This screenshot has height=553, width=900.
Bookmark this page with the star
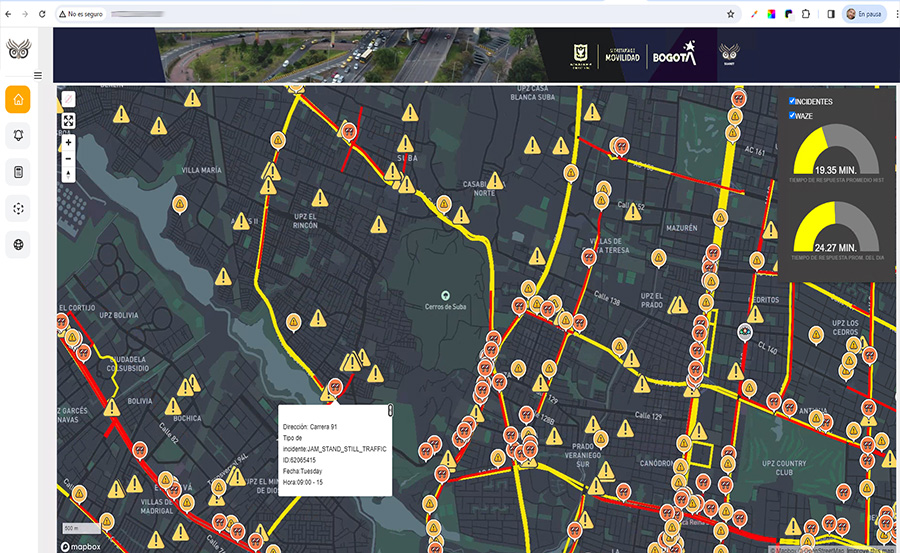pos(731,14)
